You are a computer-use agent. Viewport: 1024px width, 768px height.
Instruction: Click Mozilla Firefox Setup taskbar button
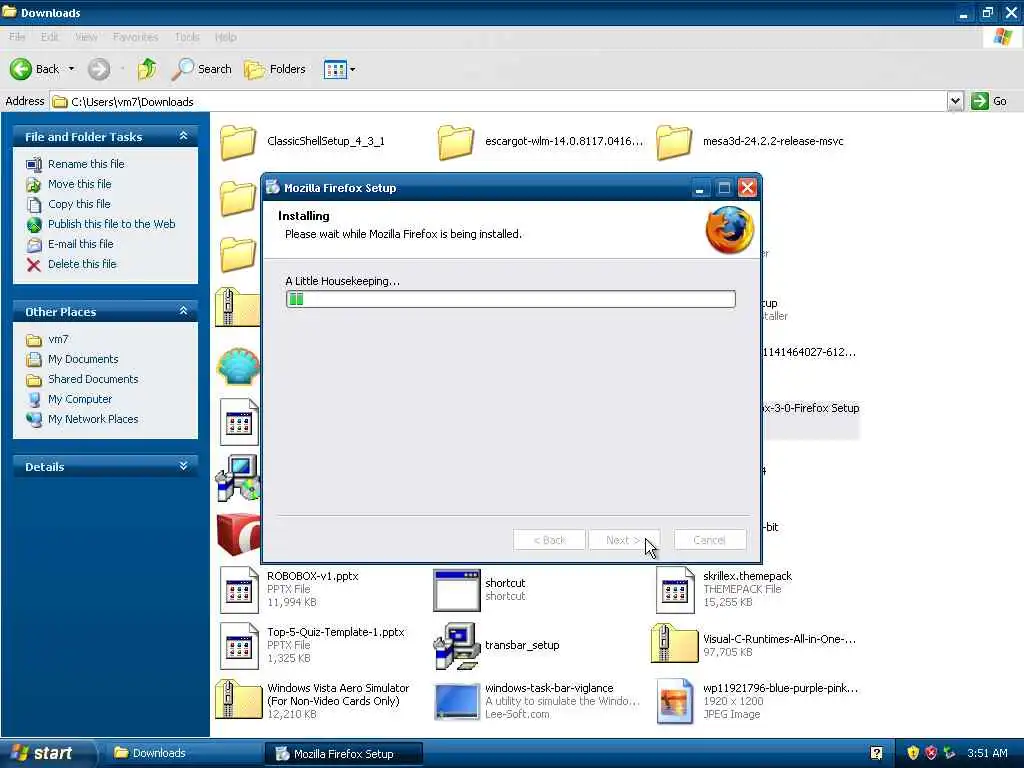(x=343, y=754)
